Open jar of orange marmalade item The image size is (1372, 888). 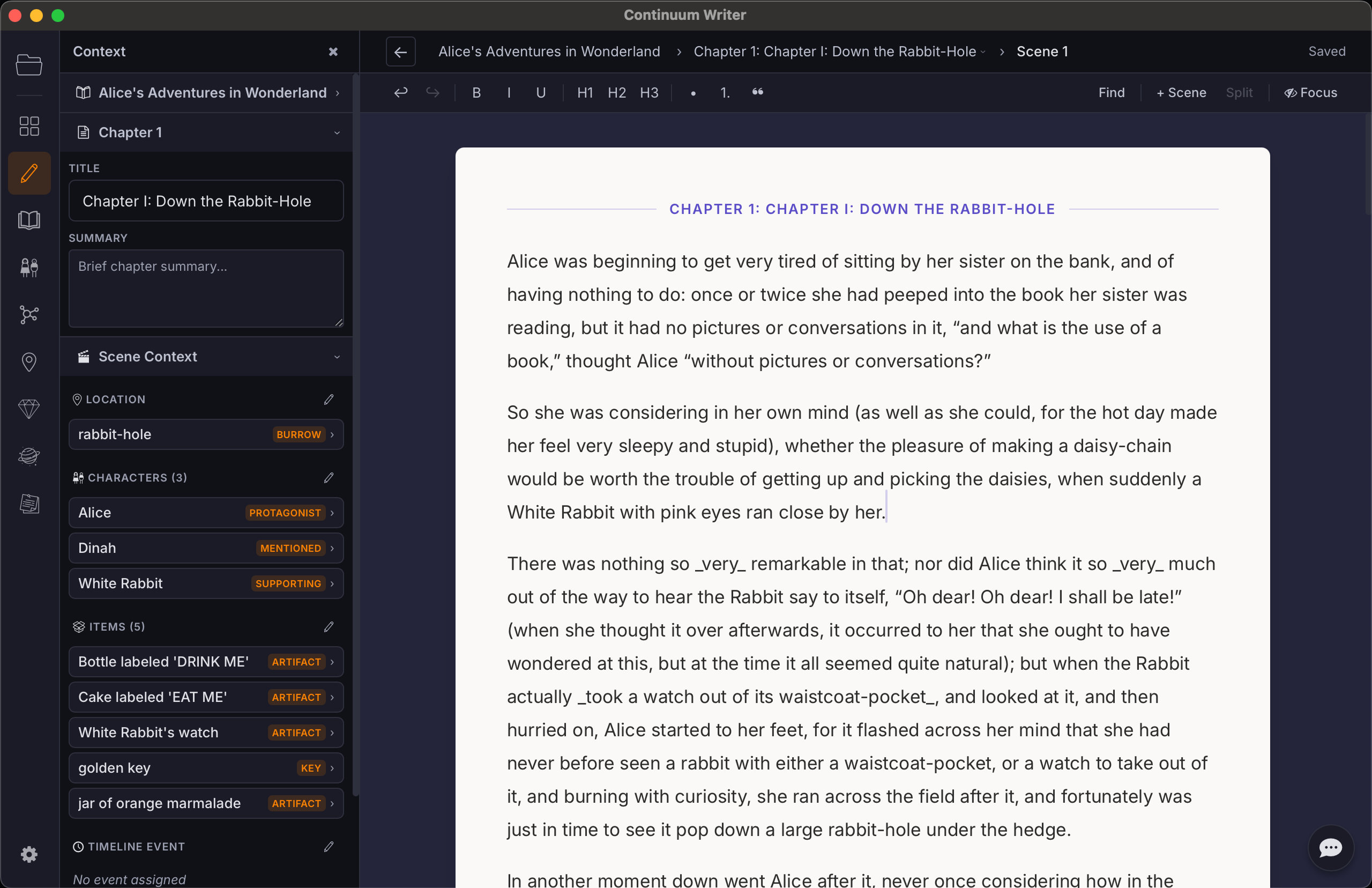[x=206, y=803]
